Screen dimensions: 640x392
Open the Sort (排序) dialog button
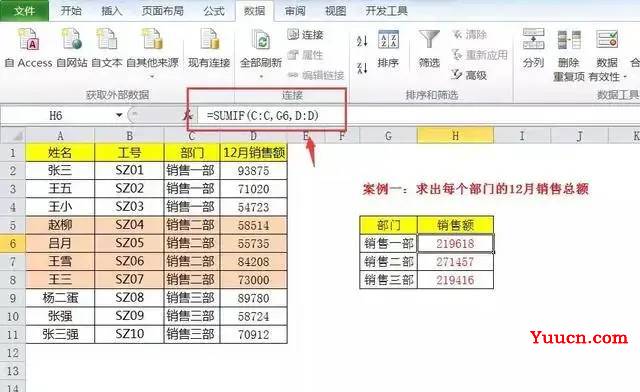[388, 48]
